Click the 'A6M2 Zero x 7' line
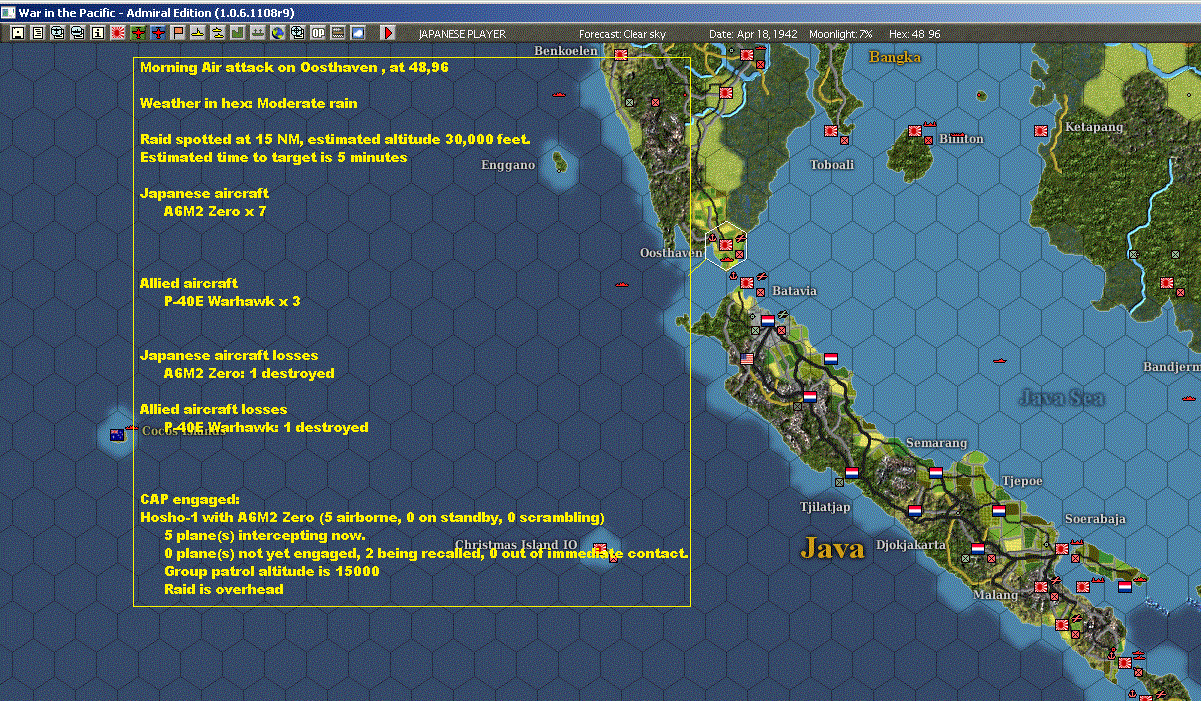This screenshot has width=1201, height=701. click(x=215, y=212)
